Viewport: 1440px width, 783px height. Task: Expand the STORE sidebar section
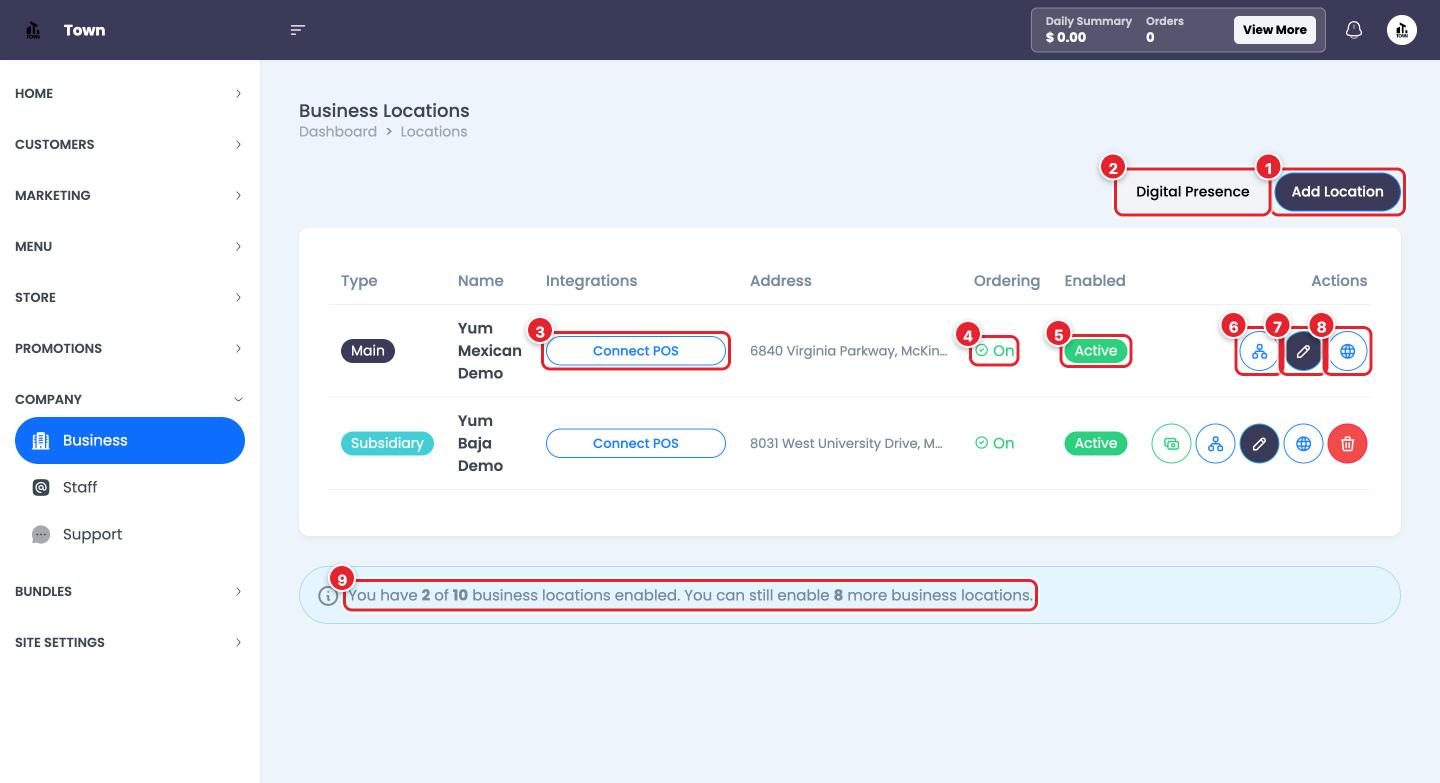[129, 297]
